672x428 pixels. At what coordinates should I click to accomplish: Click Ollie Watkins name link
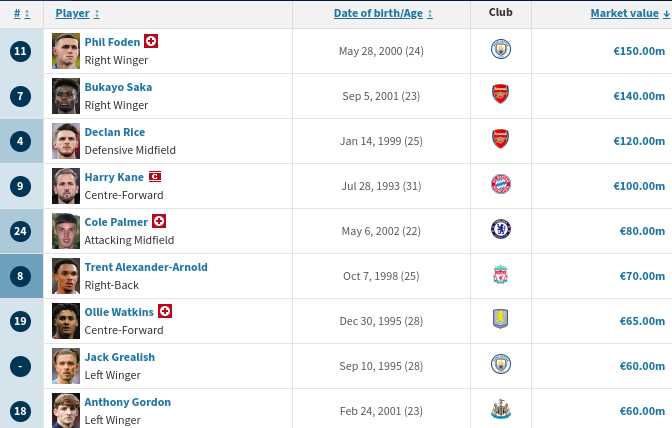(x=119, y=312)
